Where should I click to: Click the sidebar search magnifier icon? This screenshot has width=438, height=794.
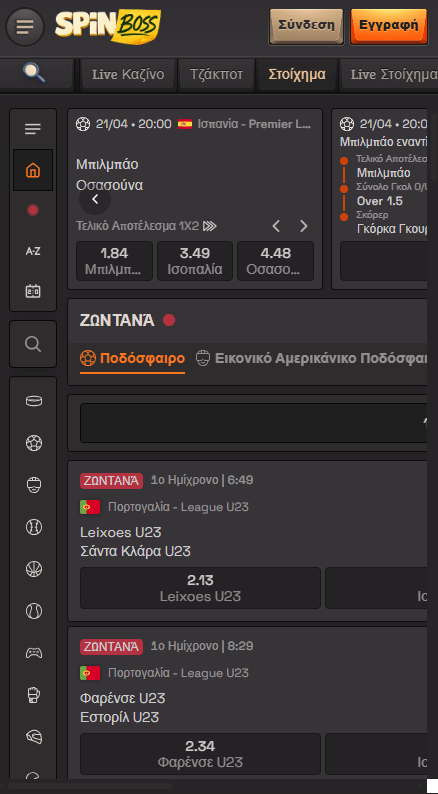pos(33,344)
